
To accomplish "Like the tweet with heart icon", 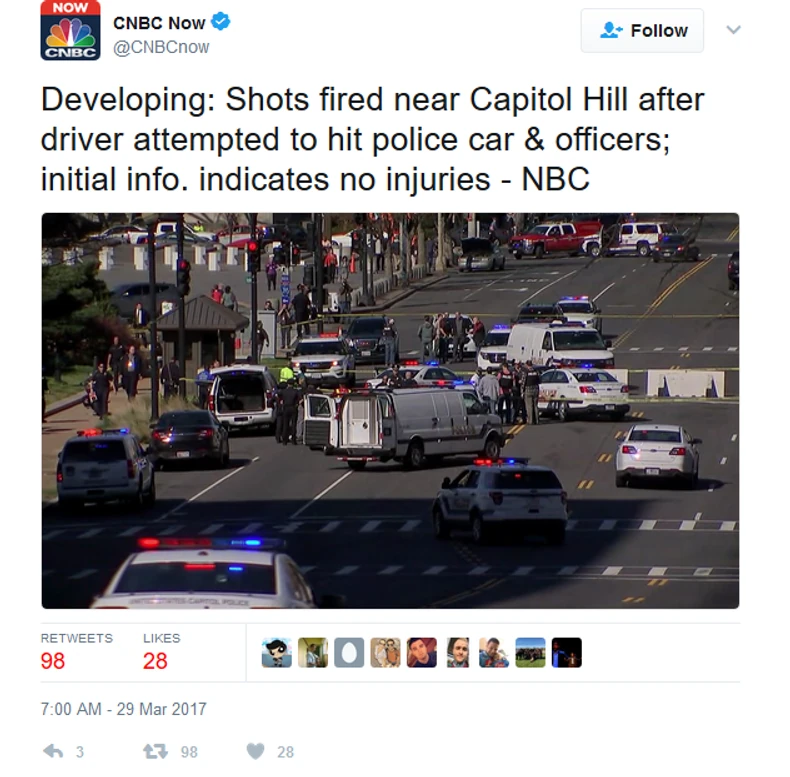I will [255, 751].
